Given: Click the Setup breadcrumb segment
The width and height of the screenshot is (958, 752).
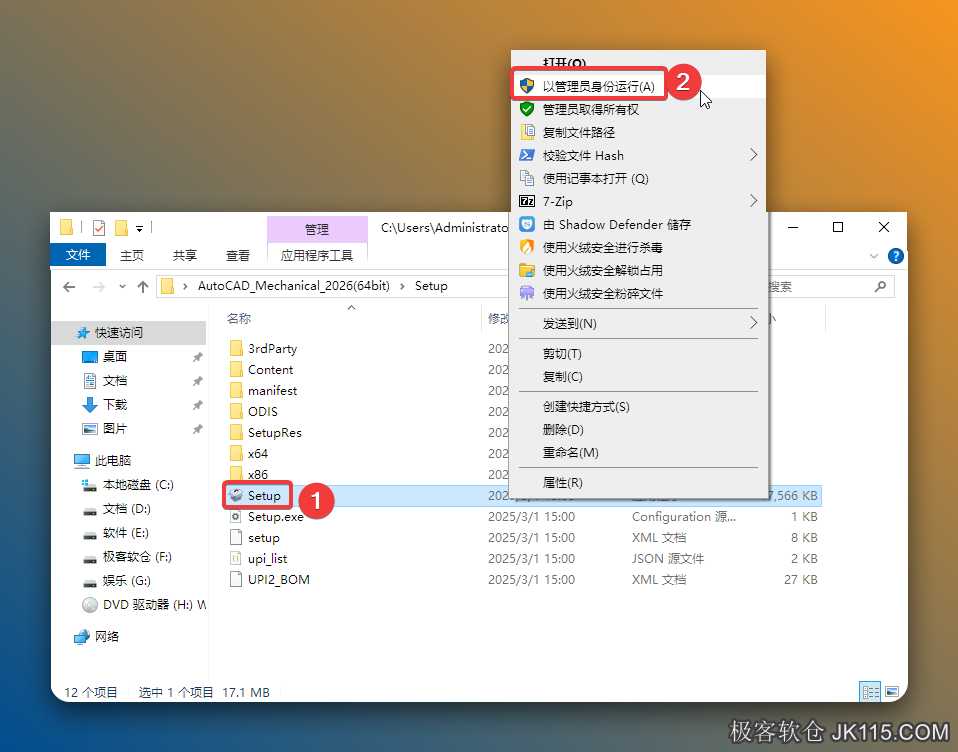Looking at the screenshot, I should 431,286.
